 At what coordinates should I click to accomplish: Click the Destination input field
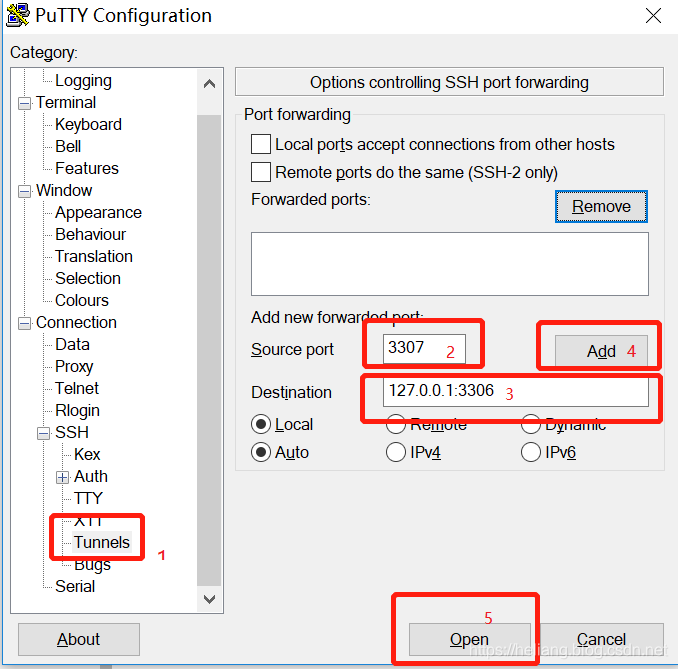pyautogui.click(x=515, y=392)
